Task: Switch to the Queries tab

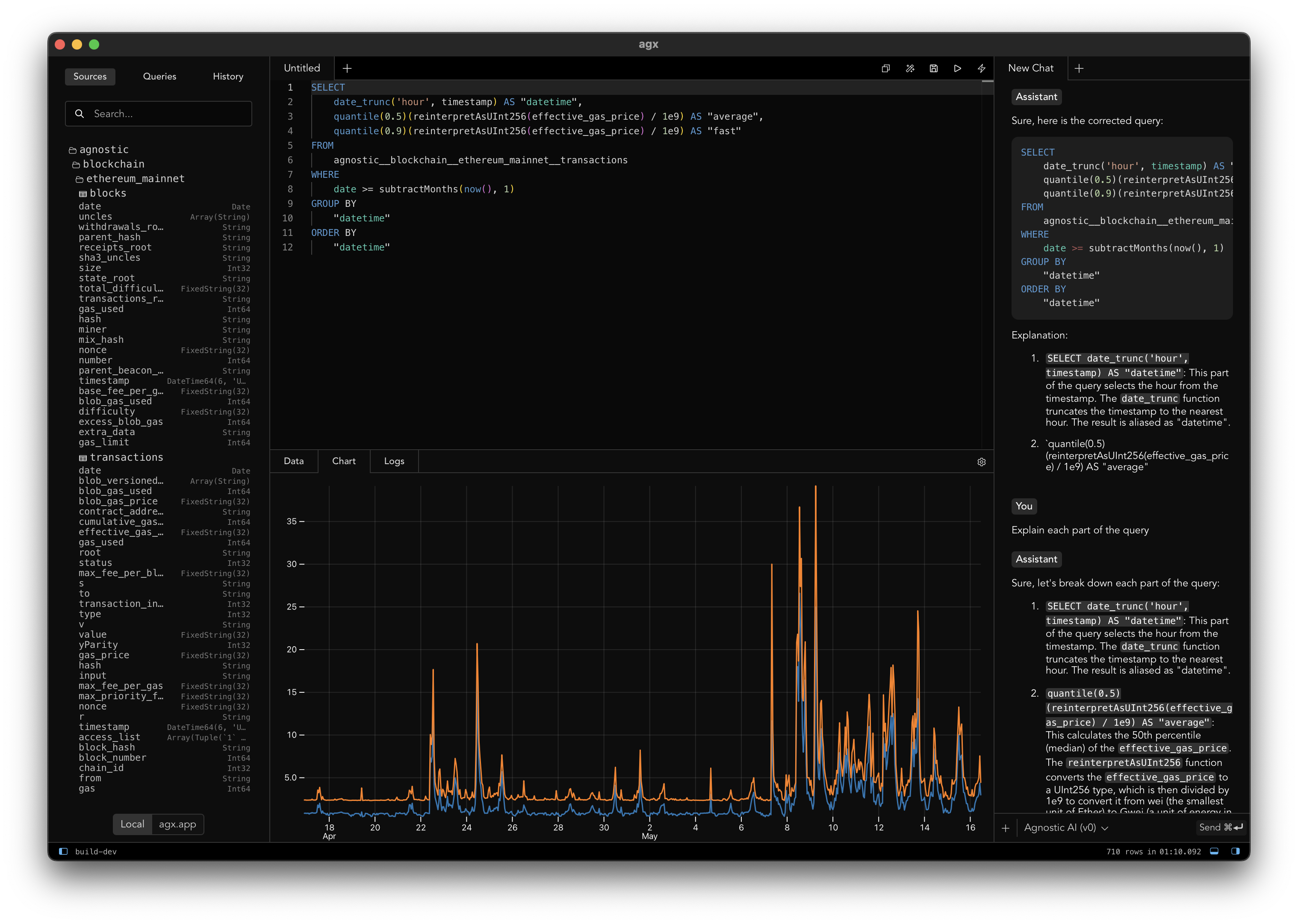Action: click(x=159, y=76)
